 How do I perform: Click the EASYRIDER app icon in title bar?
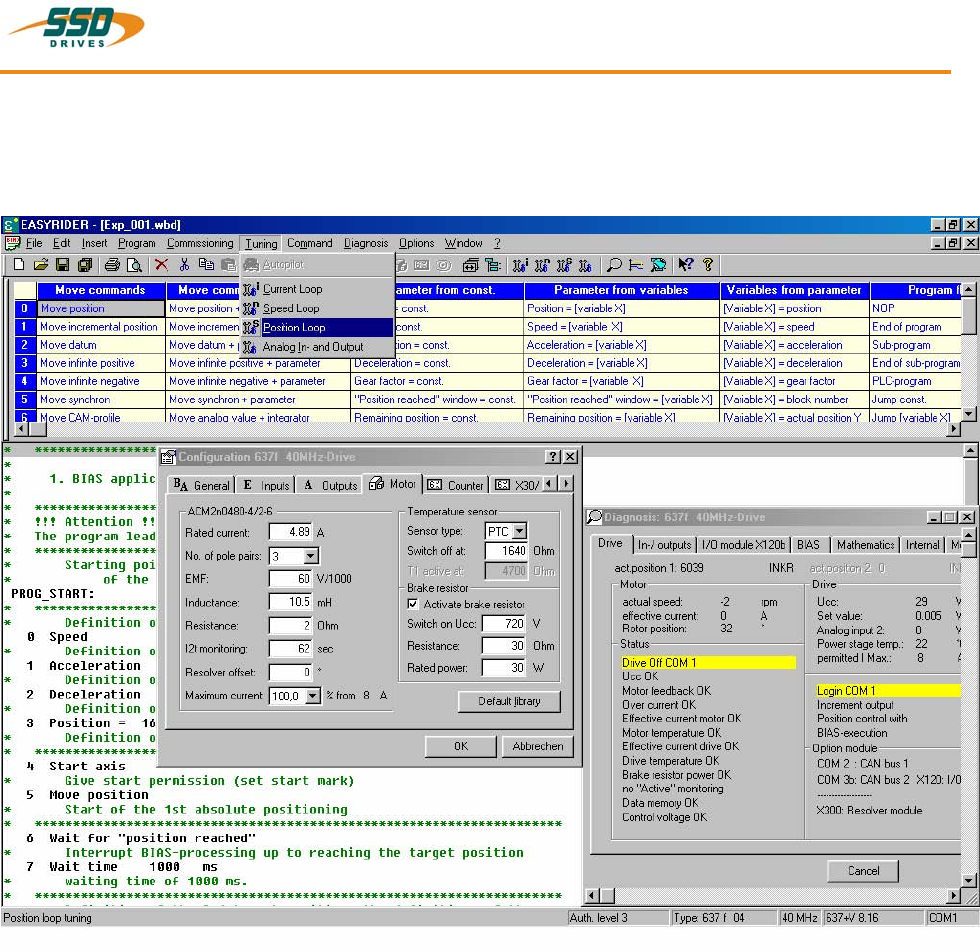pyautogui.click(x=11, y=225)
